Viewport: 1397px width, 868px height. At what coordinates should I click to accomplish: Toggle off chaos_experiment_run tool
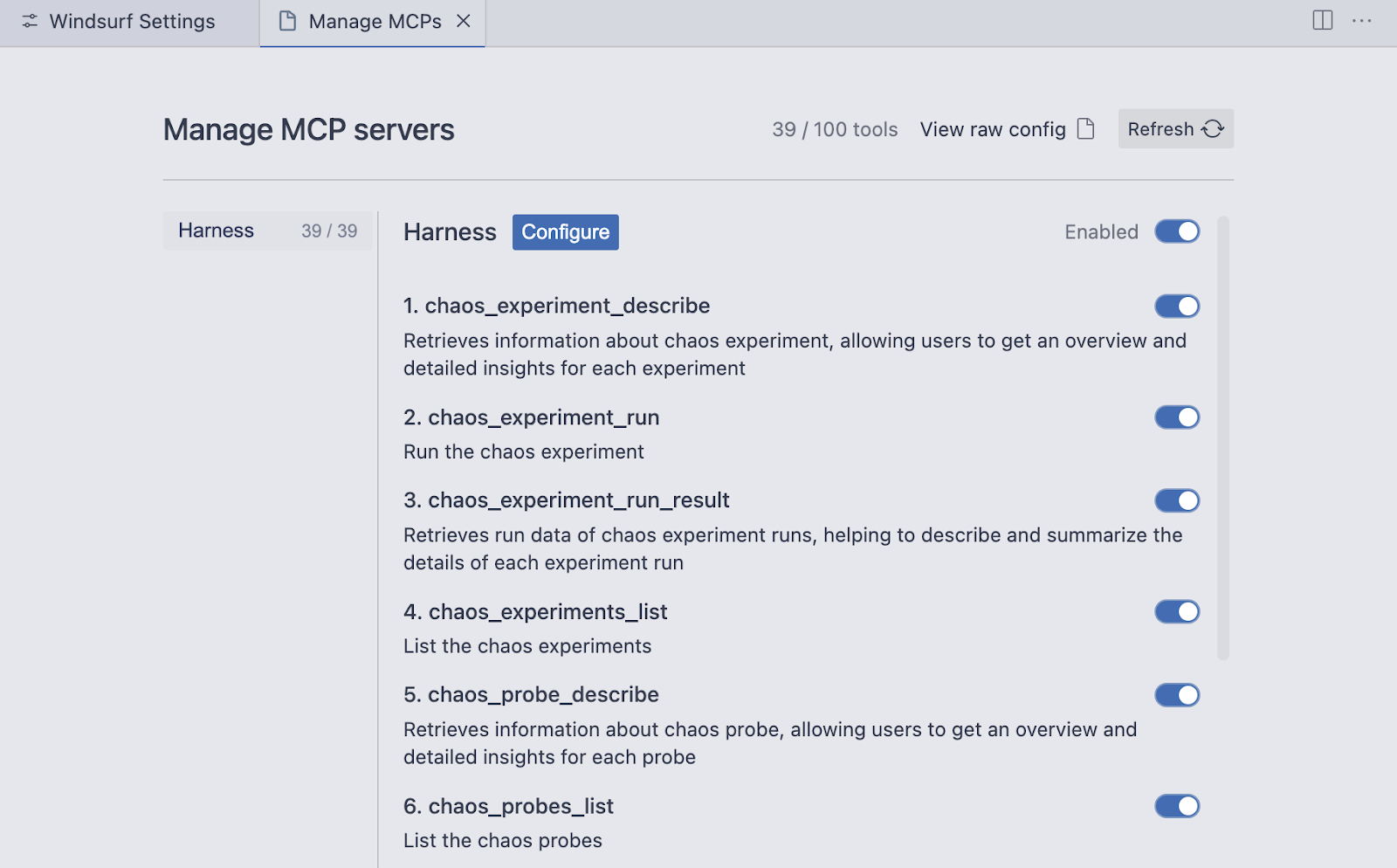pyautogui.click(x=1177, y=417)
